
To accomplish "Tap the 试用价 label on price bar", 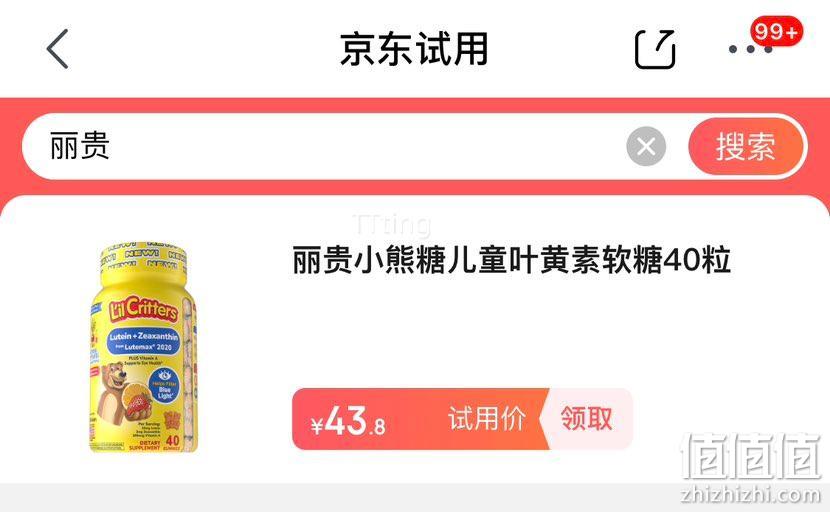I will [x=486, y=419].
